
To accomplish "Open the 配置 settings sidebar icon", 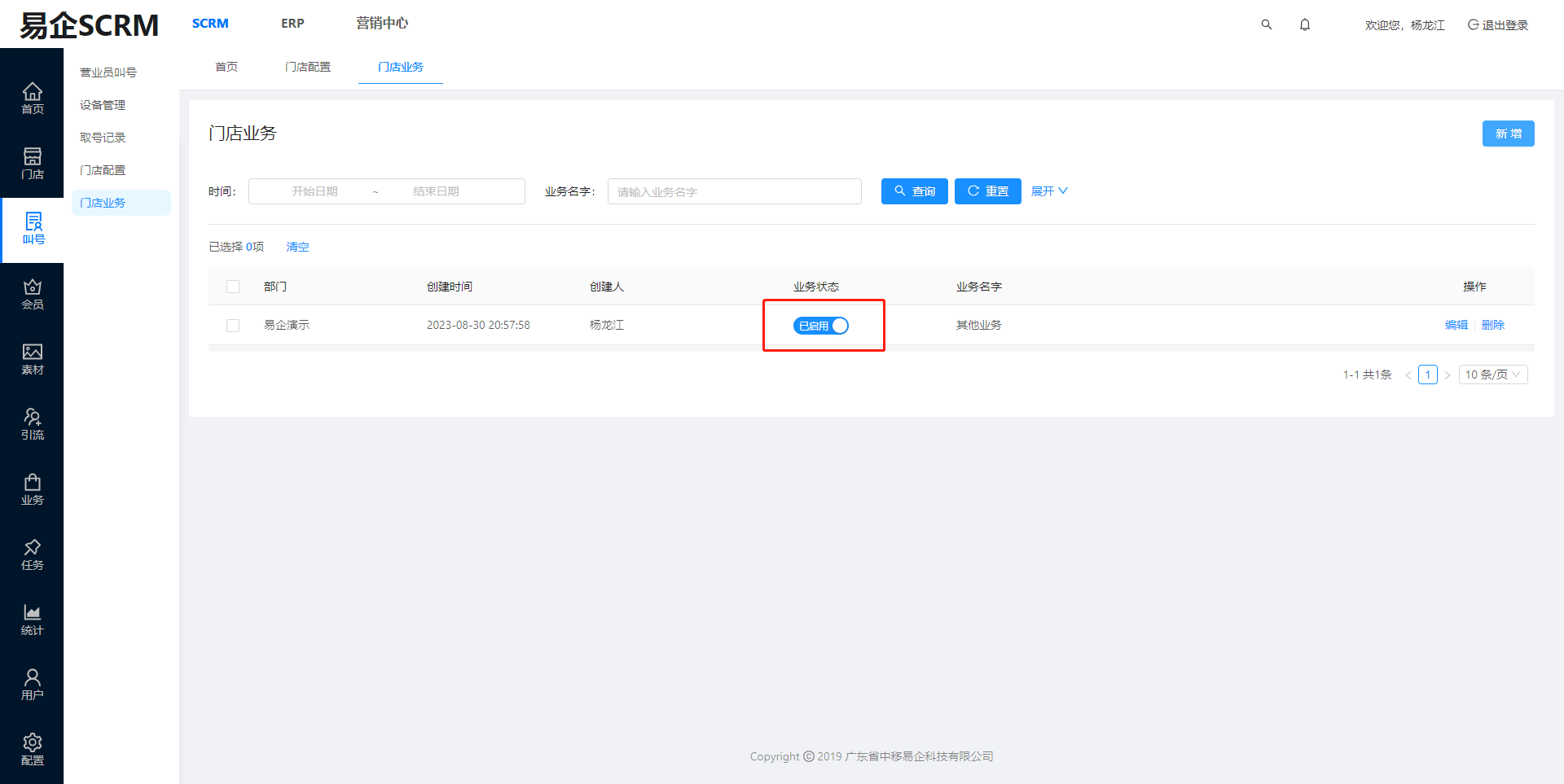I will pyautogui.click(x=32, y=750).
